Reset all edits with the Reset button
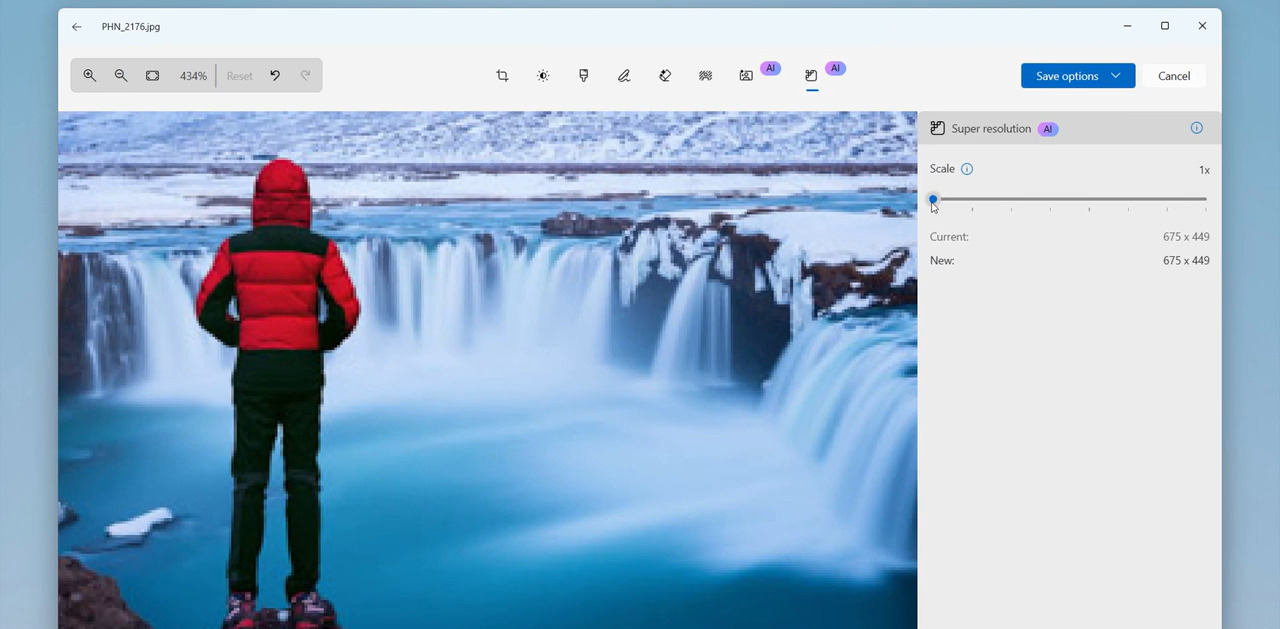 240,76
